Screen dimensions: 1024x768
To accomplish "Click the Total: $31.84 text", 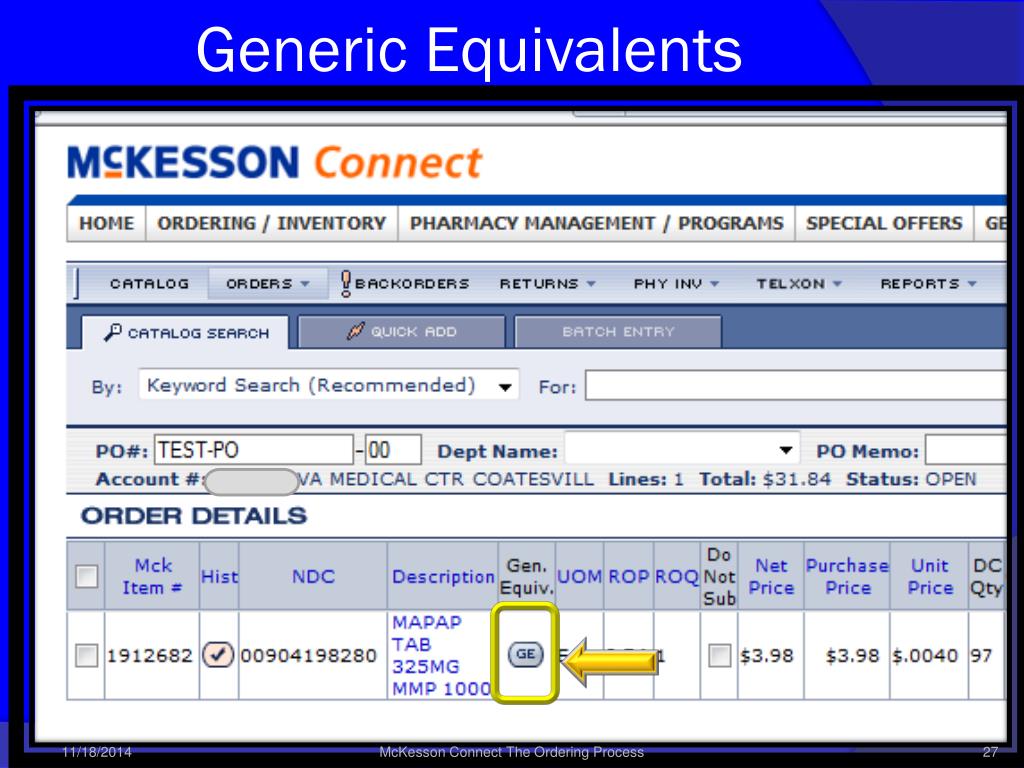I will 765,479.
